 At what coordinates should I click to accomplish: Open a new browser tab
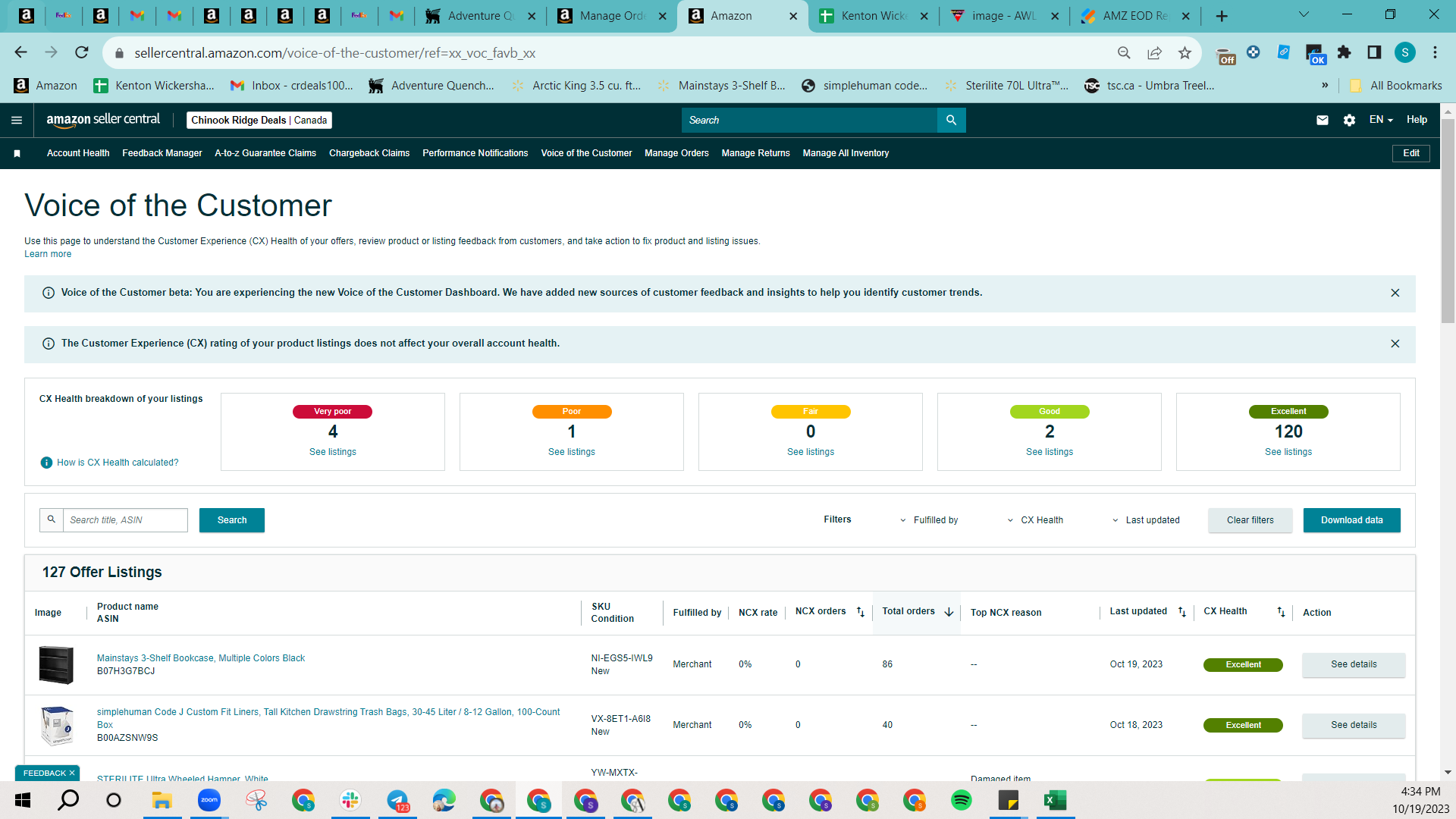click(1222, 16)
